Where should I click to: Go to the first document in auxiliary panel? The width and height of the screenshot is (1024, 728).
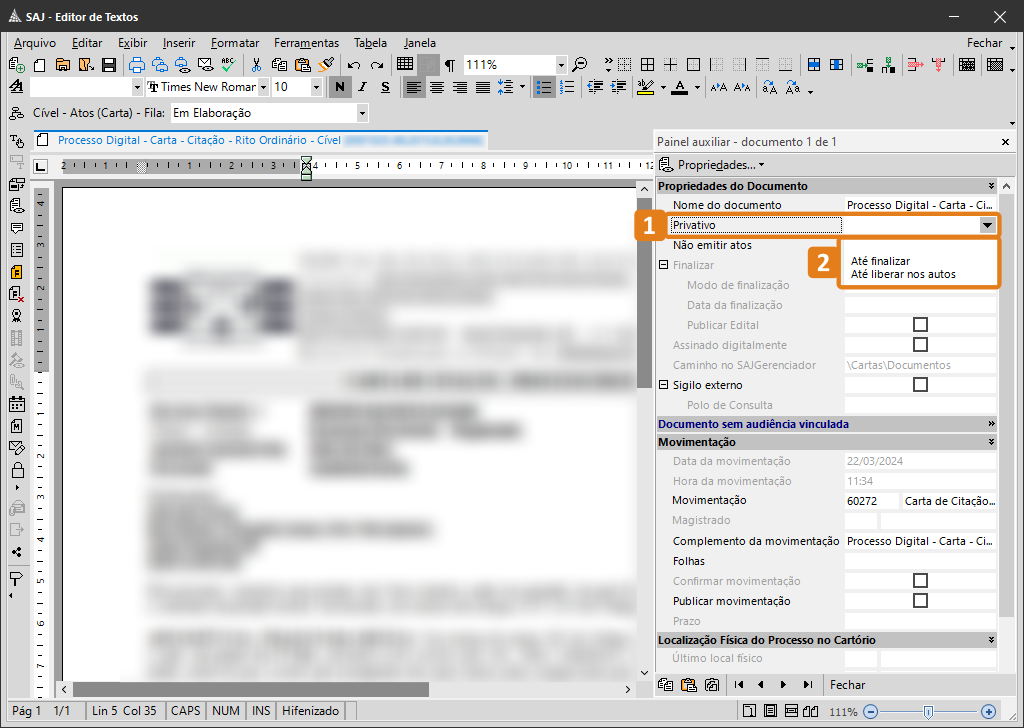coord(739,684)
